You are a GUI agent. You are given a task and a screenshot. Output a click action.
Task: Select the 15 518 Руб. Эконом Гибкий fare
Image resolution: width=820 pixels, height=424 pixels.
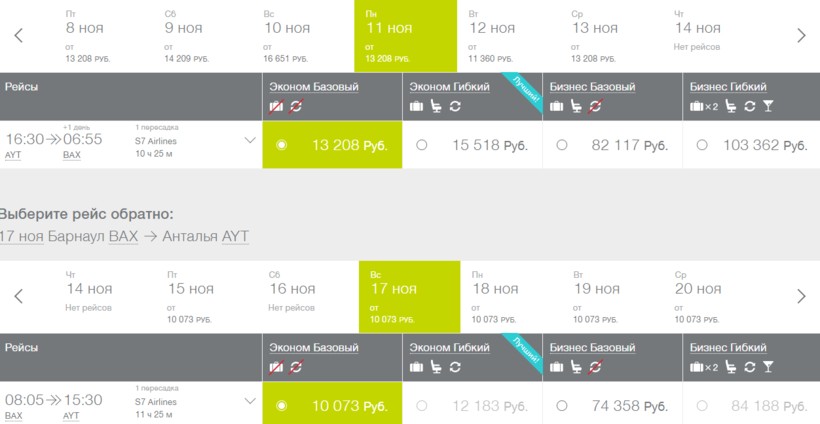coord(422,145)
